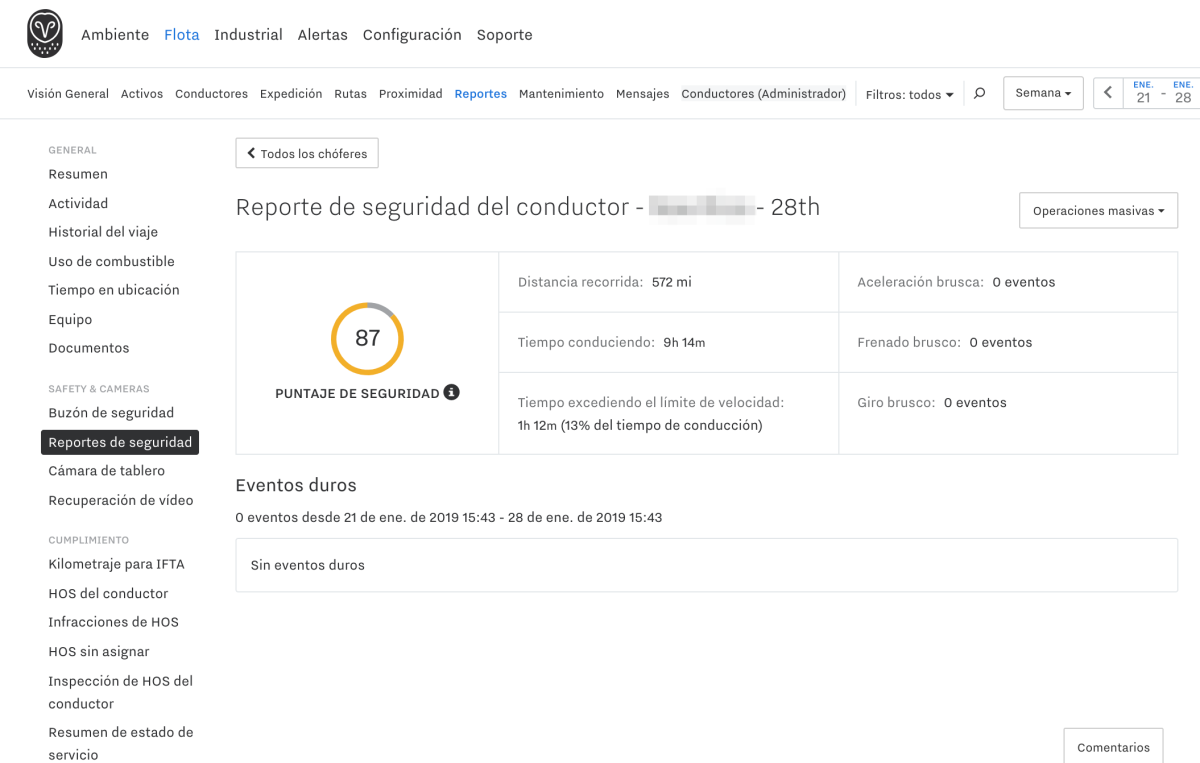Open Configuración top menu
1200x763 pixels.
[412, 34]
